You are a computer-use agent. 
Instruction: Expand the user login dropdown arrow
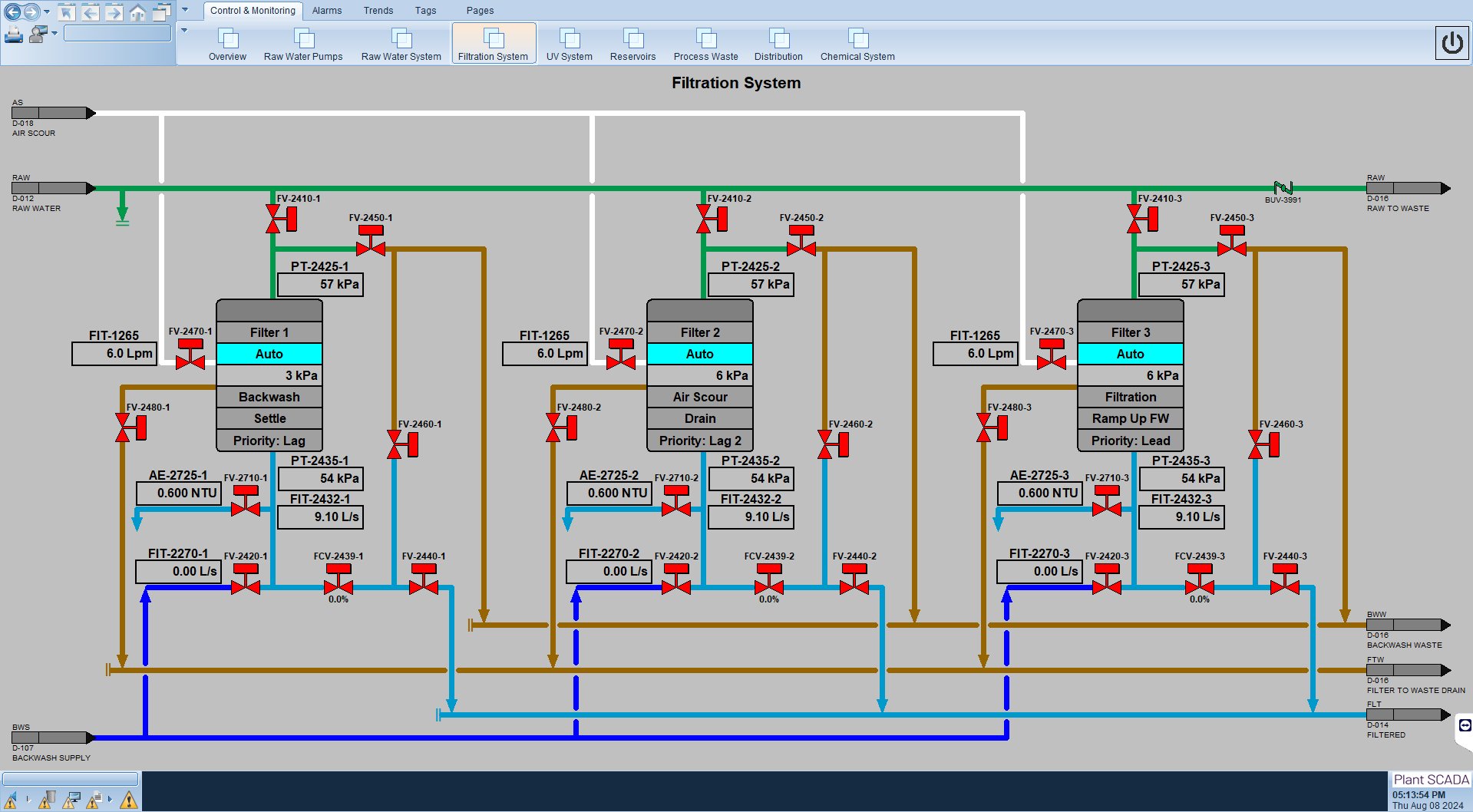[54, 34]
